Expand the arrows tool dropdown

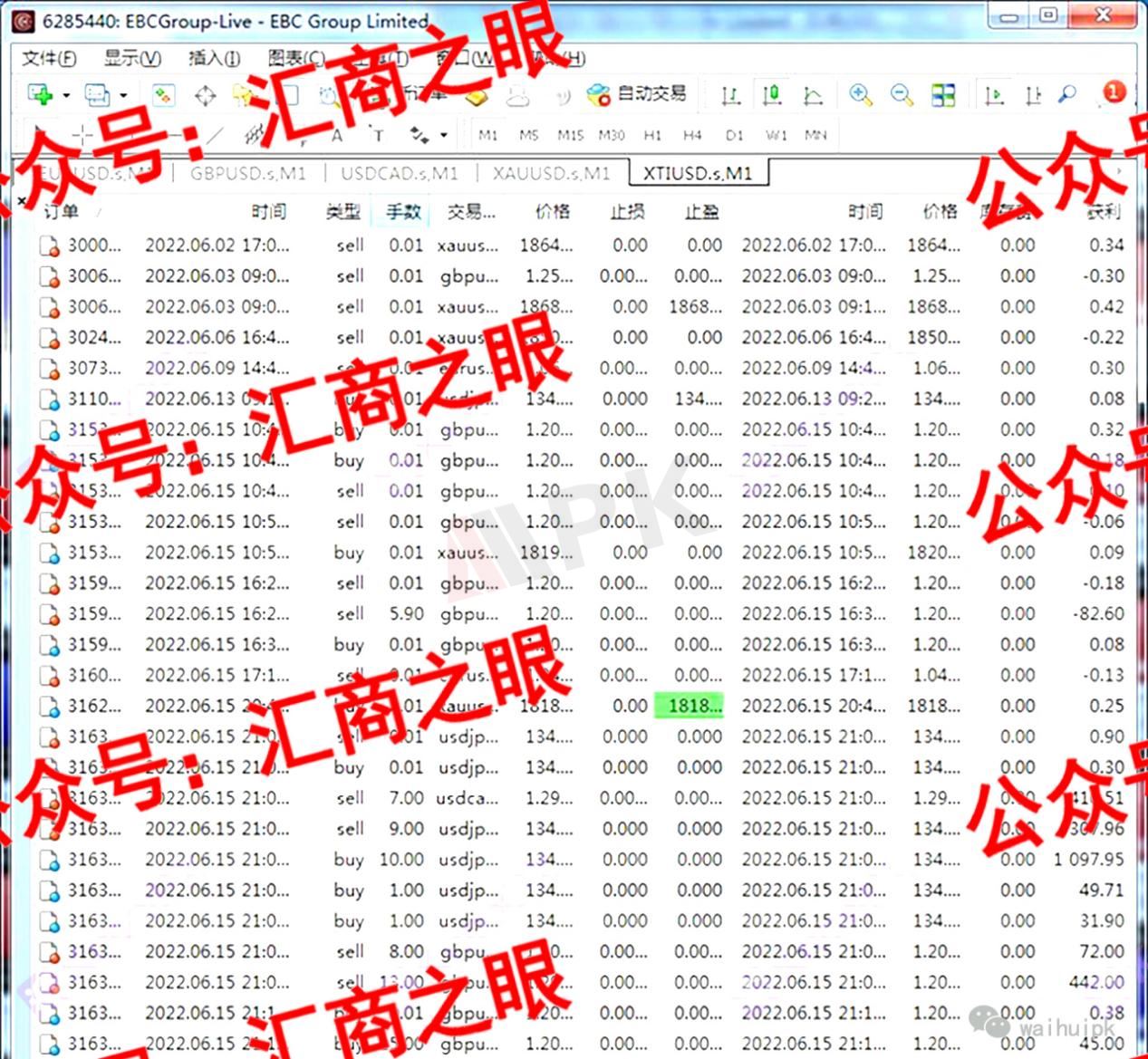pos(444,136)
